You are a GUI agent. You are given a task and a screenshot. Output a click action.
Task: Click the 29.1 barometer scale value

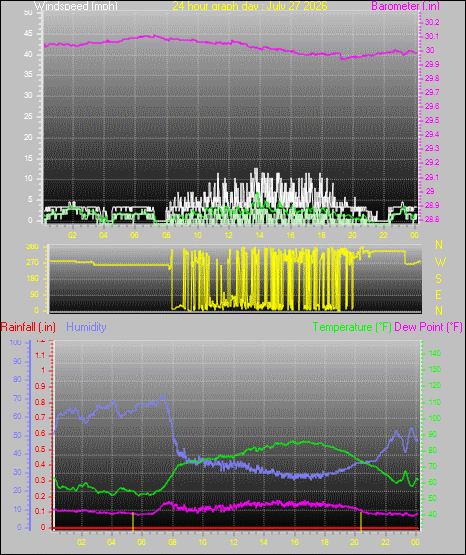432,177
